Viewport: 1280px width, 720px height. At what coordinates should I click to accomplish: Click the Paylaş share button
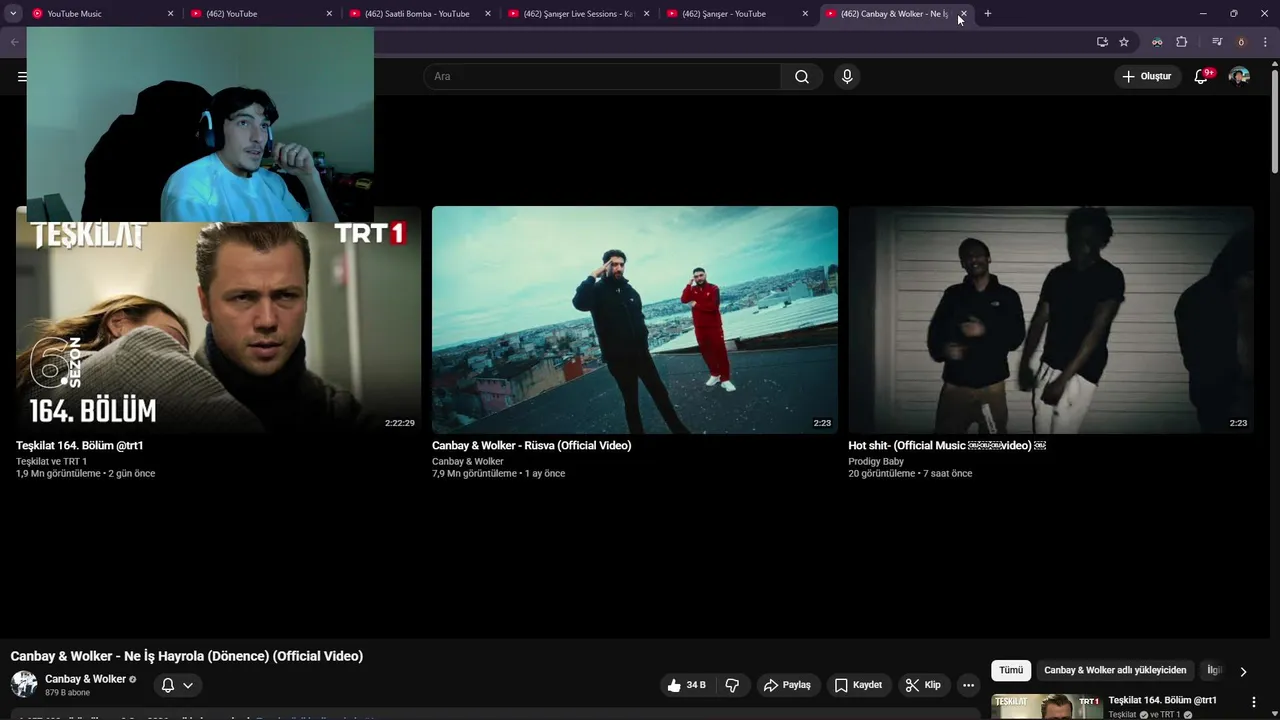point(787,685)
